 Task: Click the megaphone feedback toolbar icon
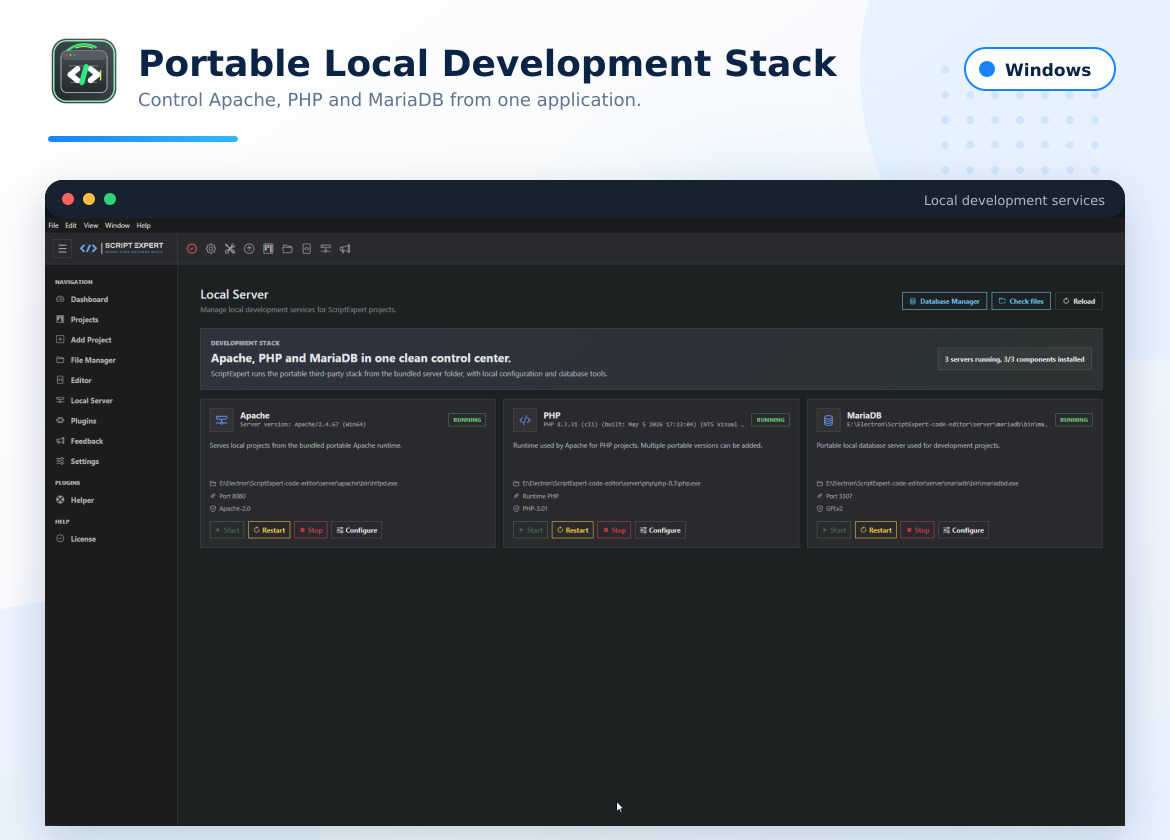(x=345, y=248)
